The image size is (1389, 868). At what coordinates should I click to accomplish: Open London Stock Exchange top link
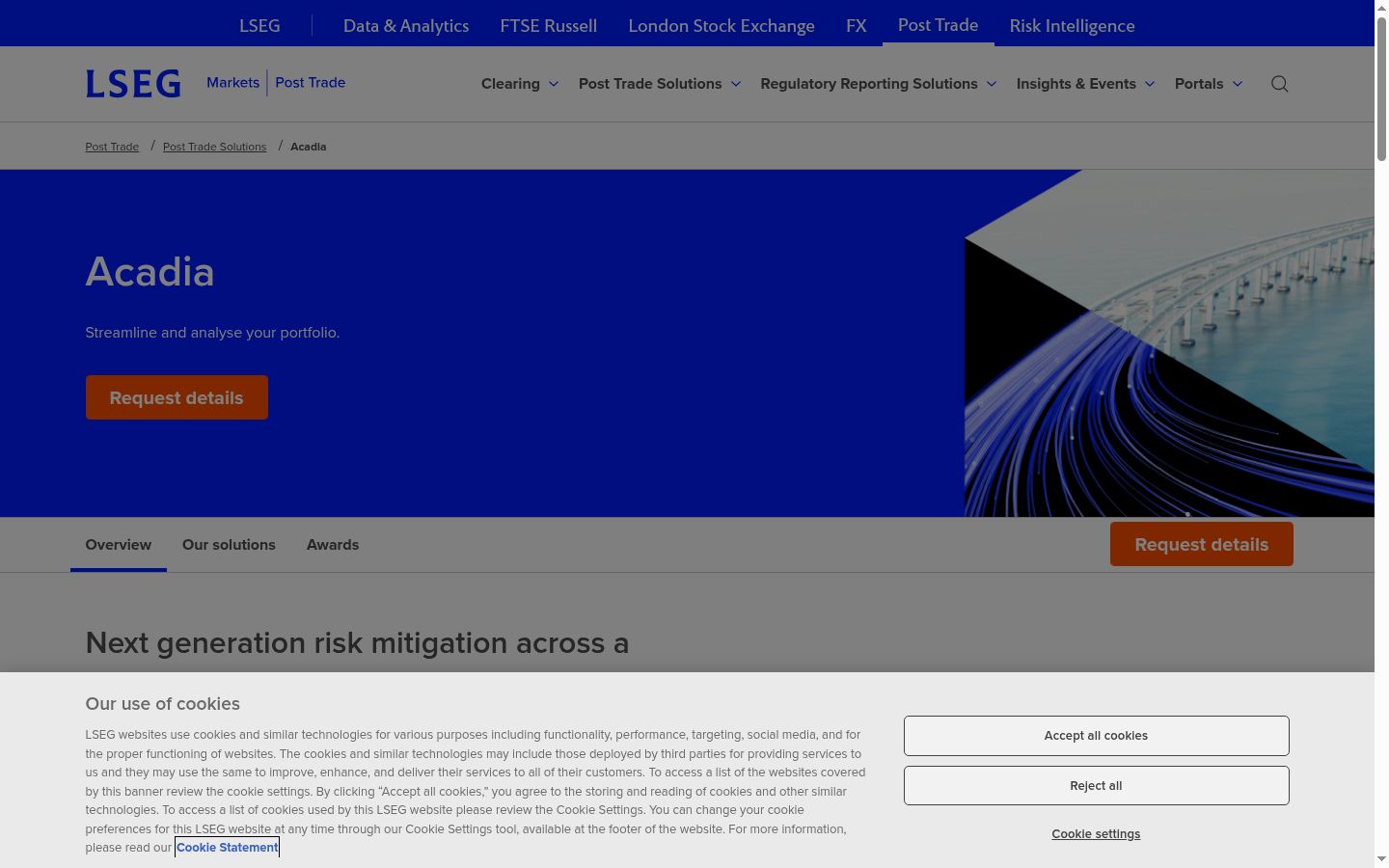click(722, 26)
